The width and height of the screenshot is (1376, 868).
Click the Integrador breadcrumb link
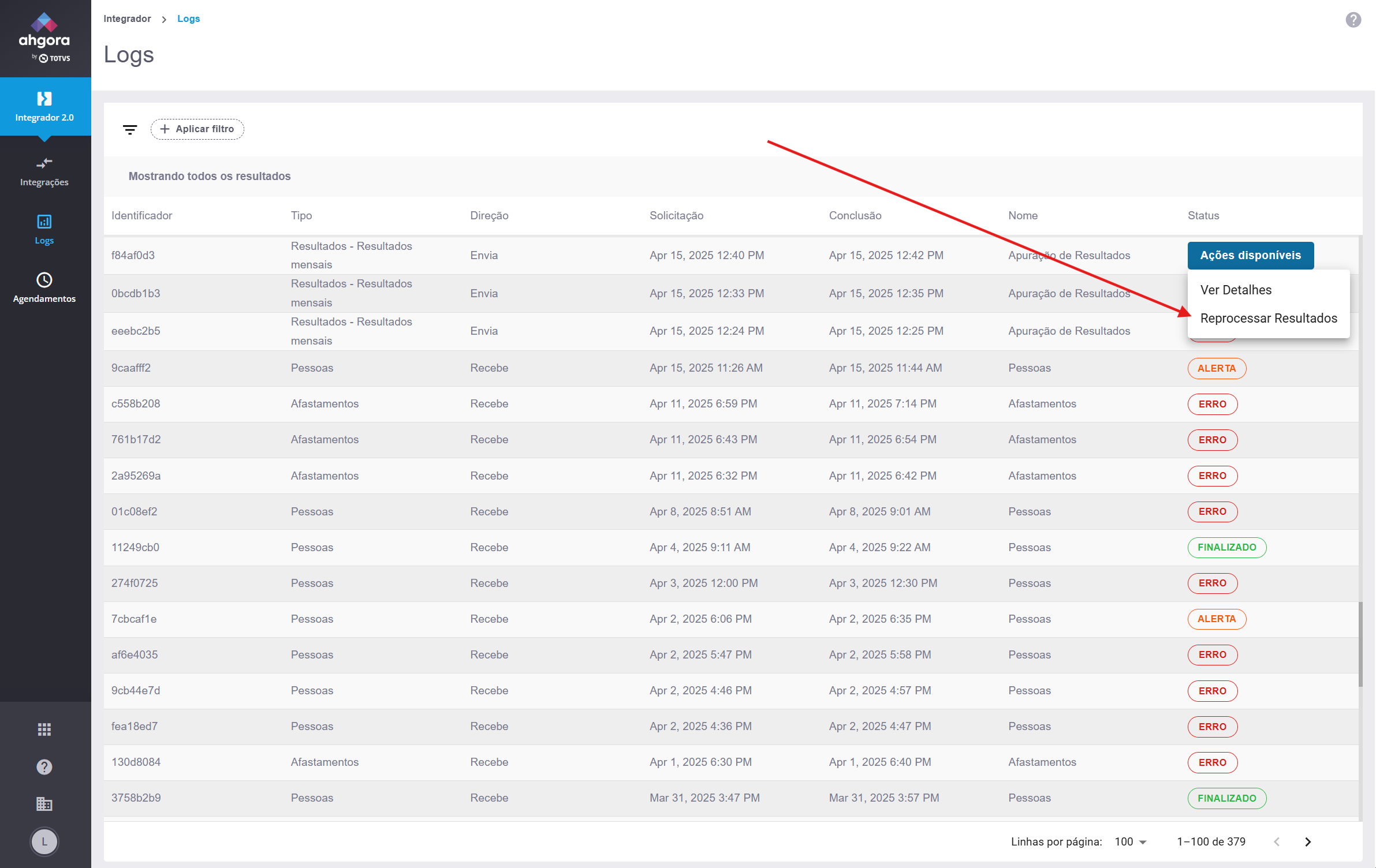pos(127,19)
